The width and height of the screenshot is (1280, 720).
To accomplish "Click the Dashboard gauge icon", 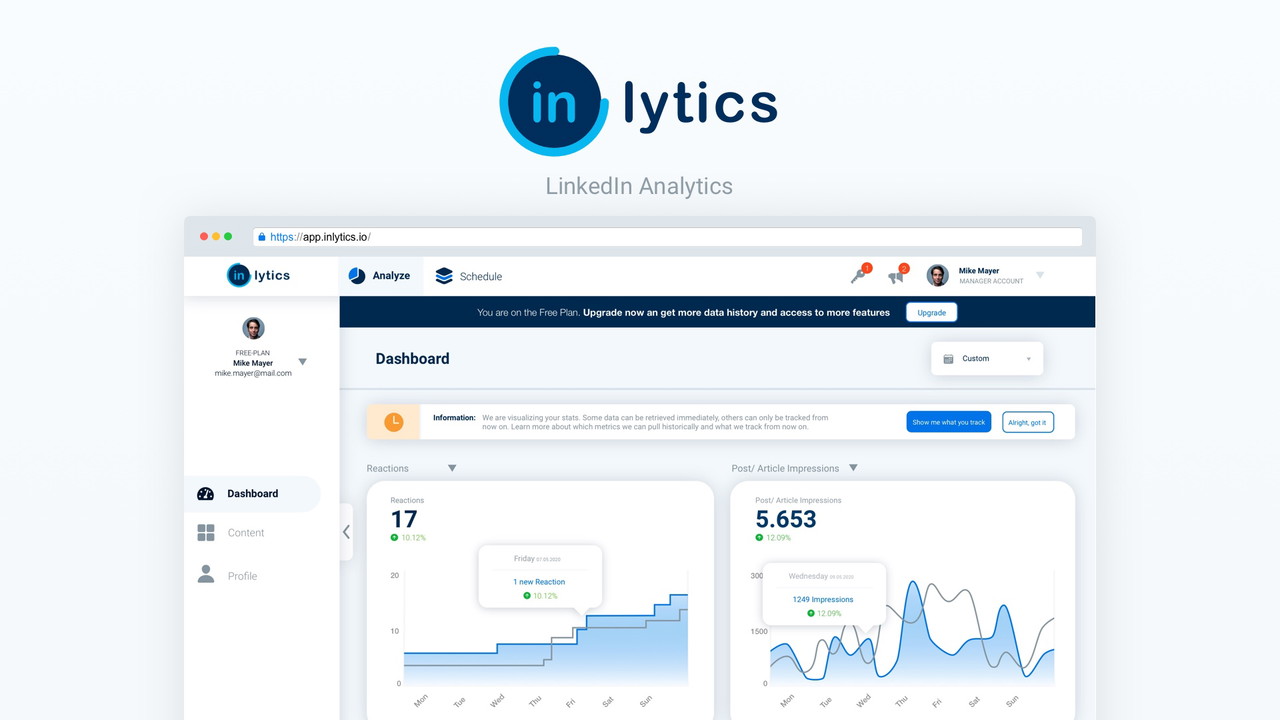I will click(206, 494).
